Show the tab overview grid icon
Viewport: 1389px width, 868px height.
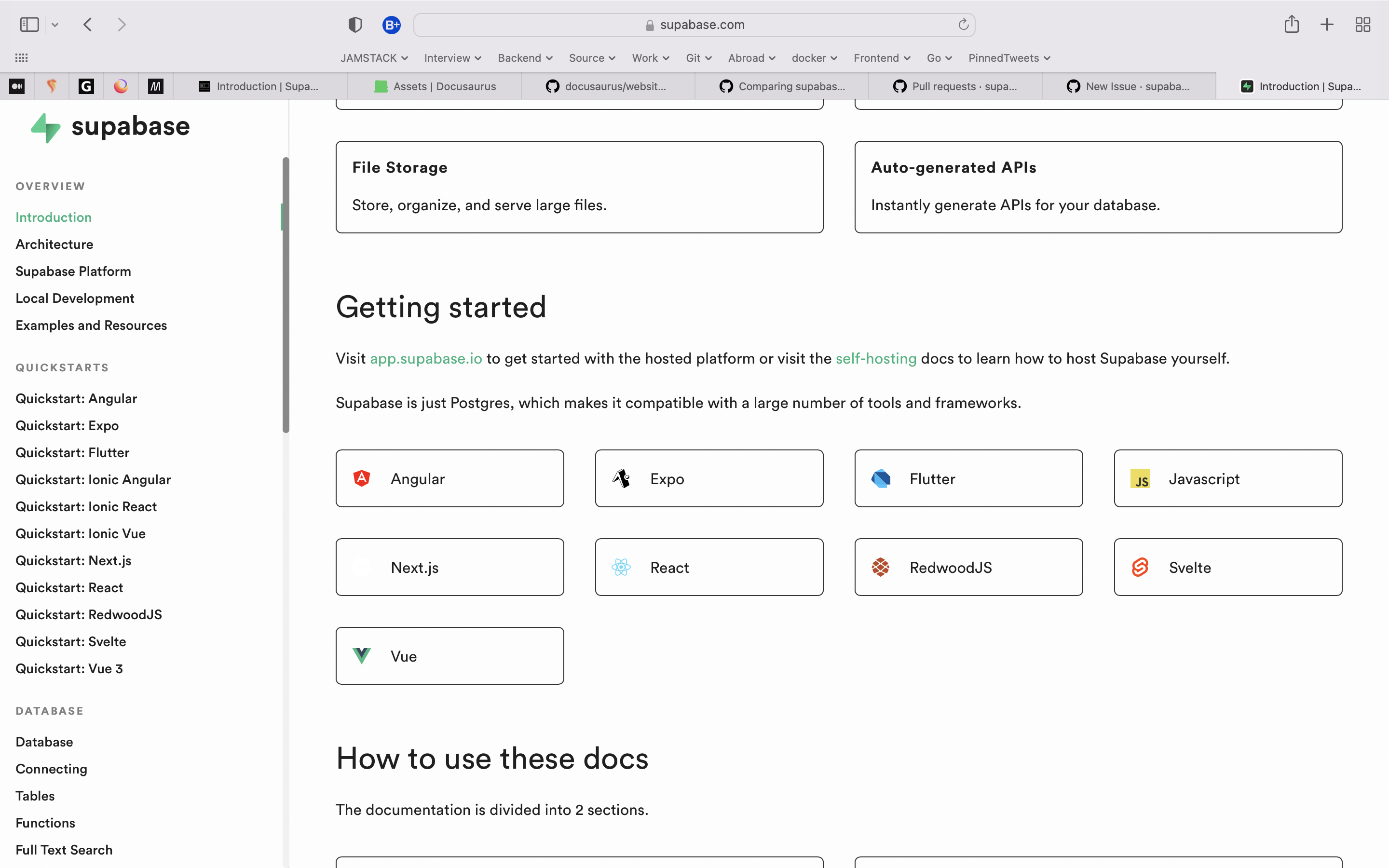pyautogui.click(x=1362, y=25)
